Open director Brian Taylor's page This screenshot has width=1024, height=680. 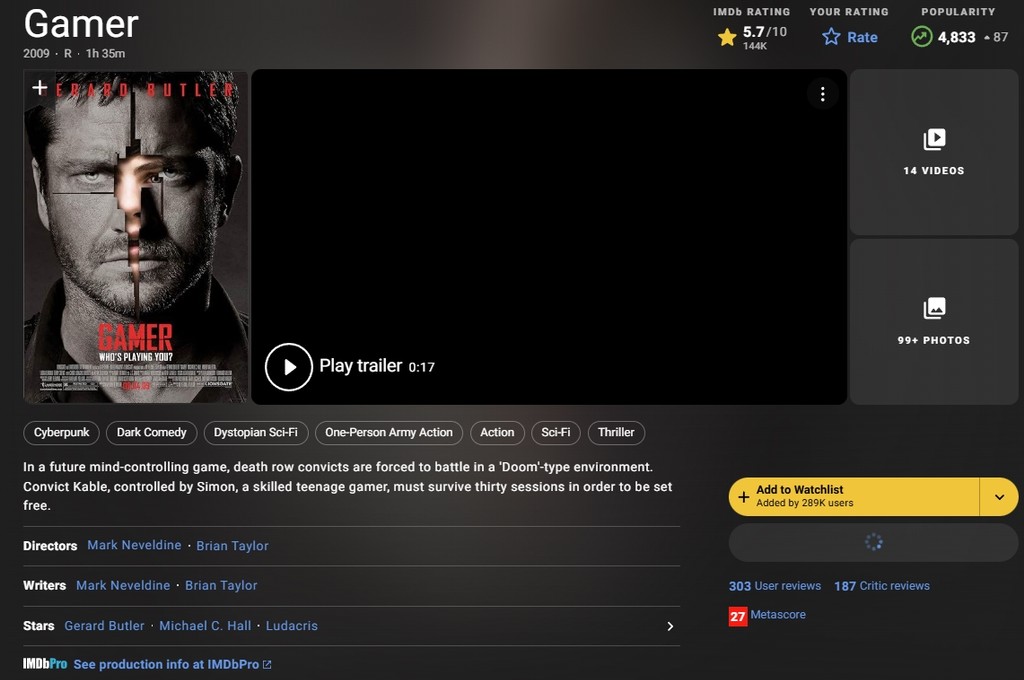(232, 546)
